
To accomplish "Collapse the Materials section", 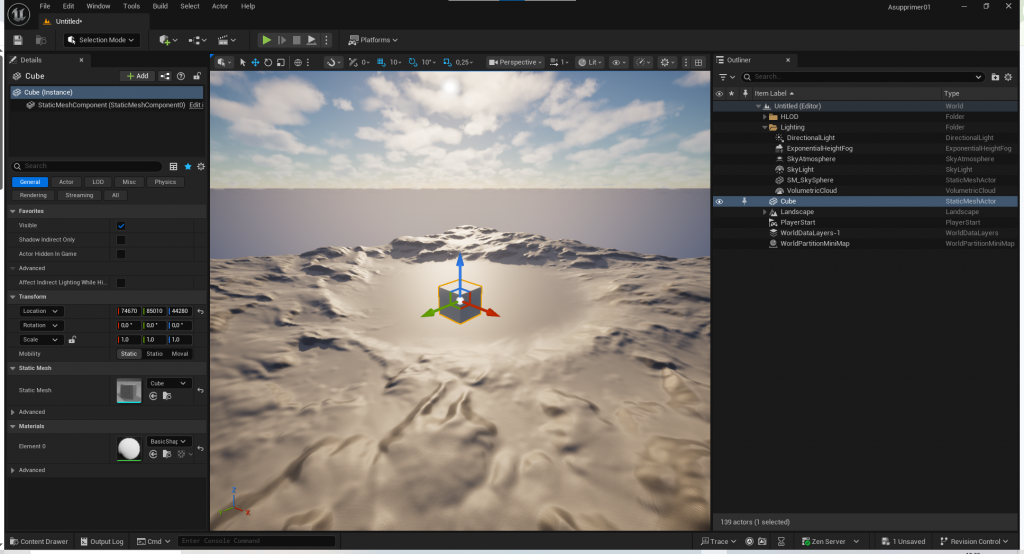I will 13,427.
